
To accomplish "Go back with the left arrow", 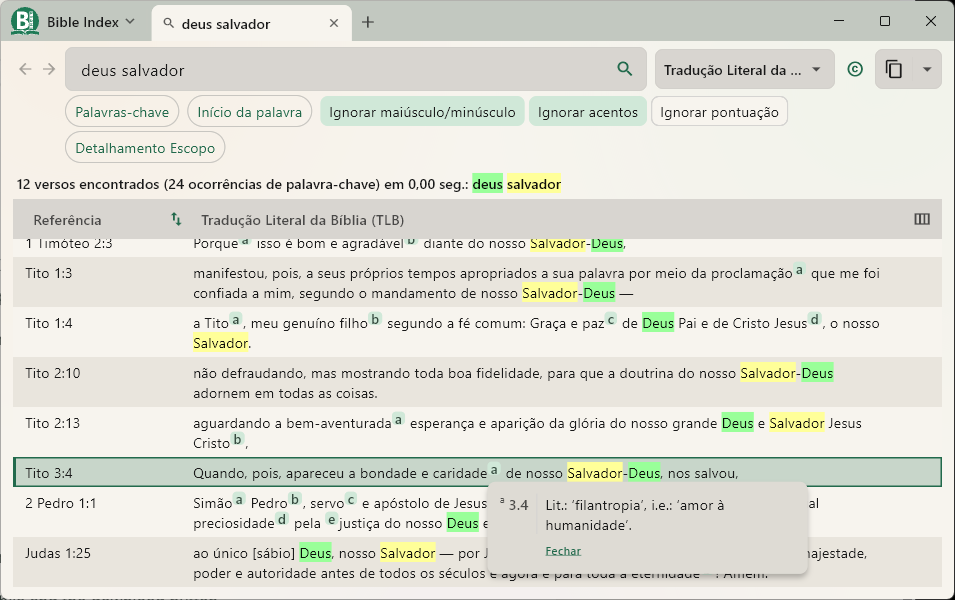I will (25, 69).
